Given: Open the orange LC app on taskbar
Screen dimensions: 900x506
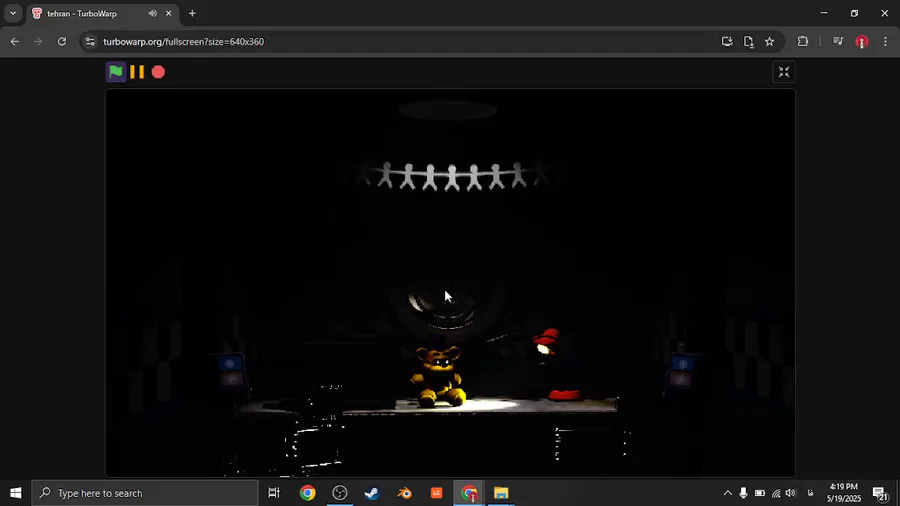Looking at the screenshot, I should tap(437, 493).
